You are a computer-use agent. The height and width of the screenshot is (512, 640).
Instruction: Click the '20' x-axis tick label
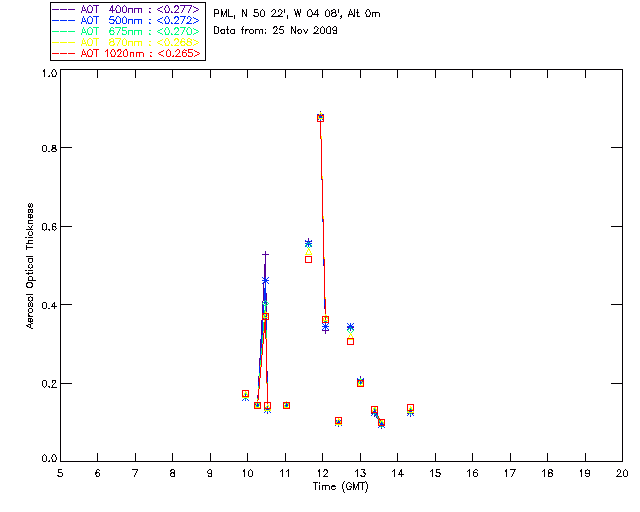pos(622,473)
